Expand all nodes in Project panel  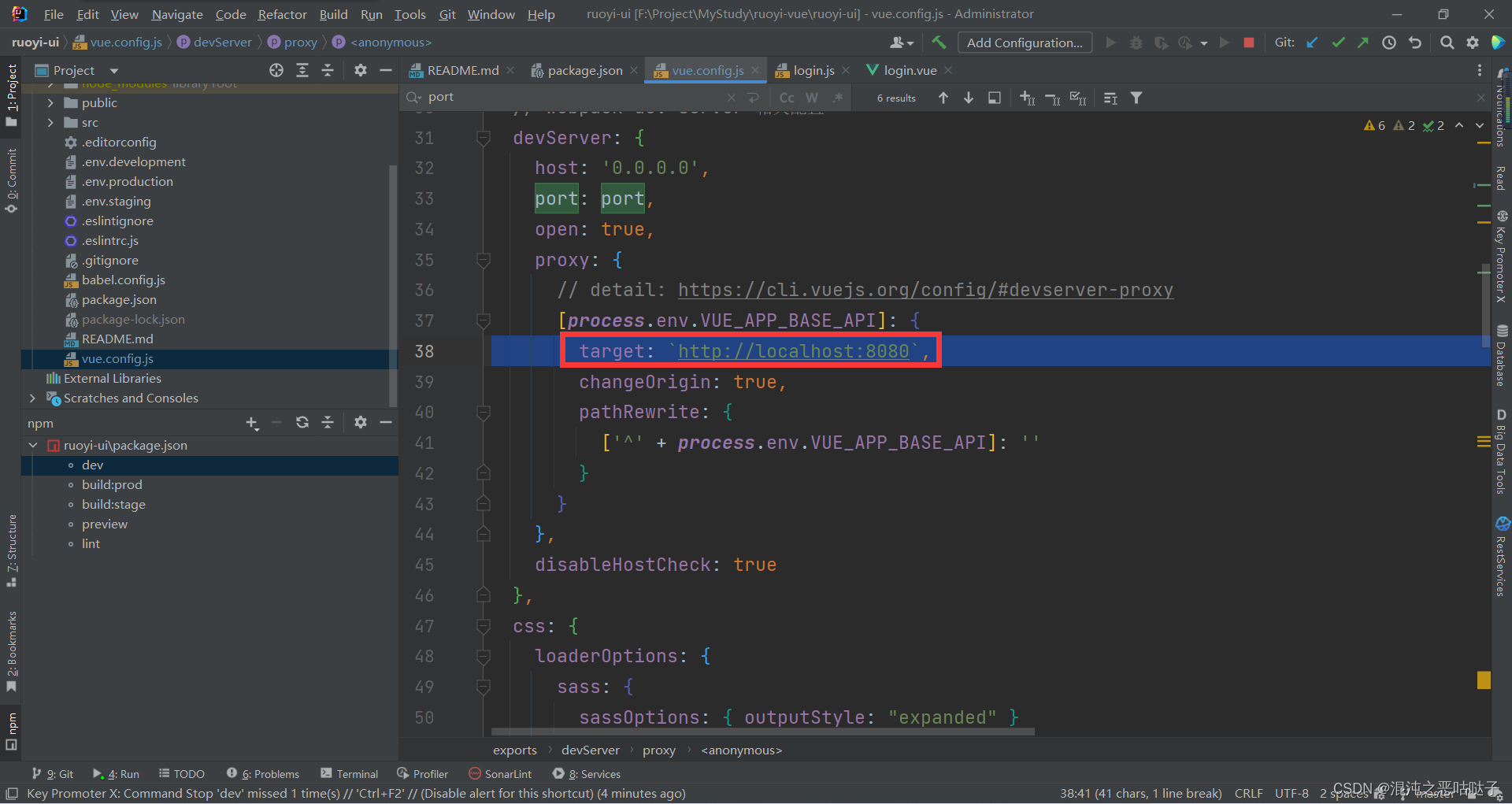[302, 70]
